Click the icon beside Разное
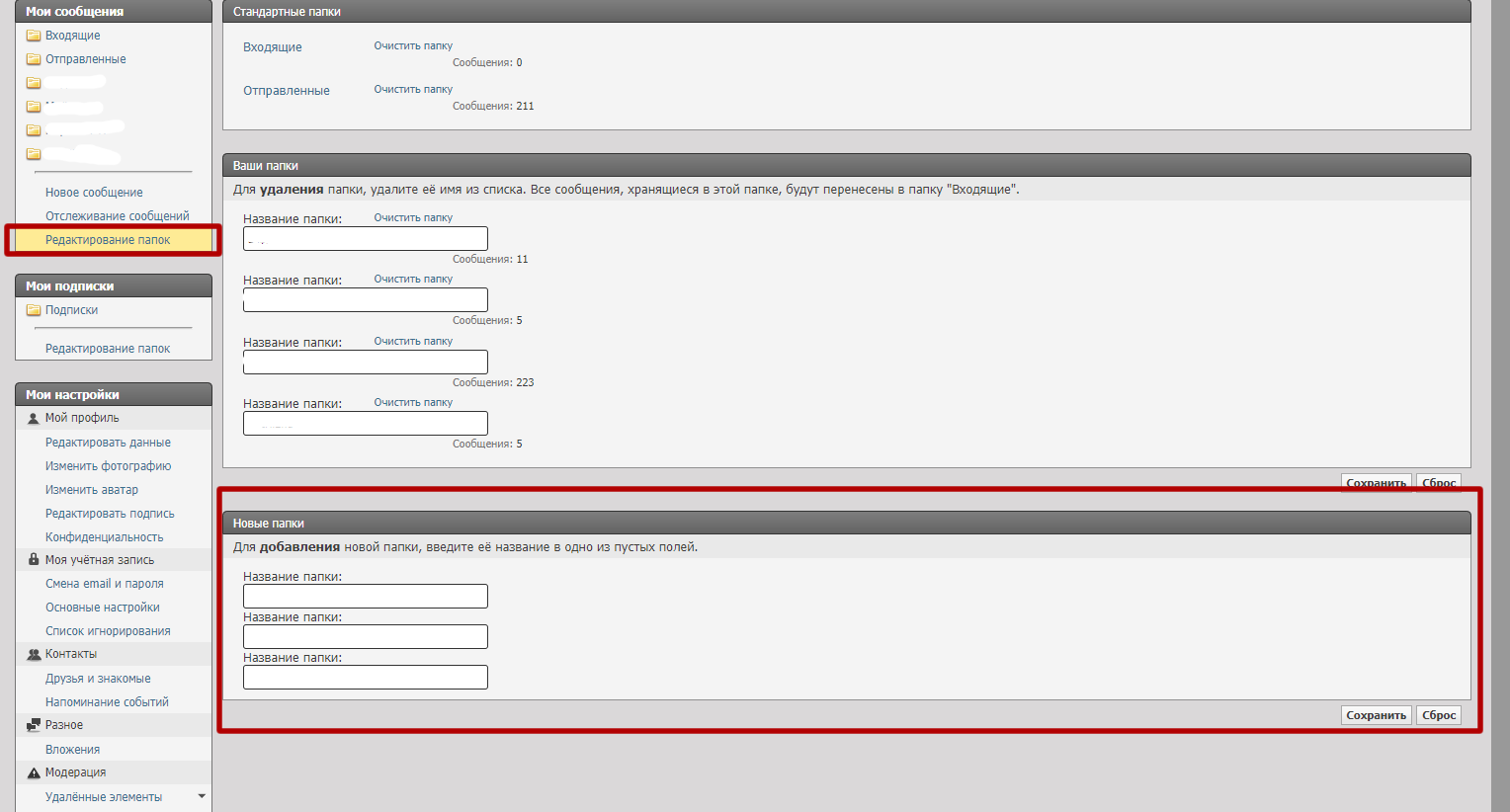Viewport: 1510px width, 812px height. 34,725
